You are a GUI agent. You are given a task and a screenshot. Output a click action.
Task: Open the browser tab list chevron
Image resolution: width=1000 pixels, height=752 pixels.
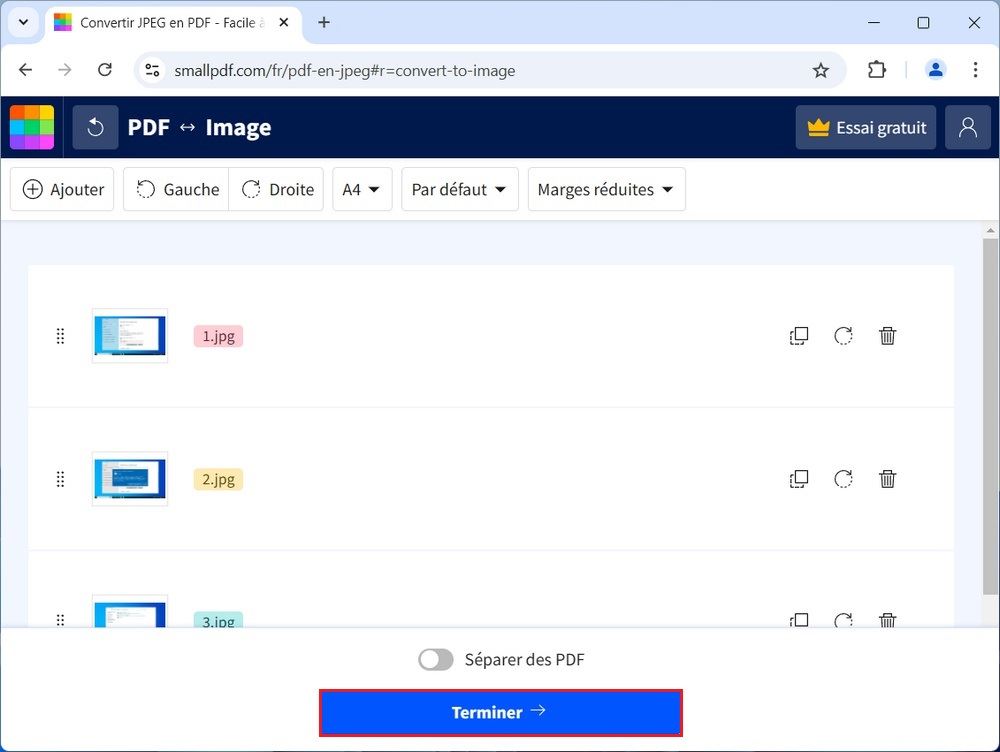(x=22, y=22)
